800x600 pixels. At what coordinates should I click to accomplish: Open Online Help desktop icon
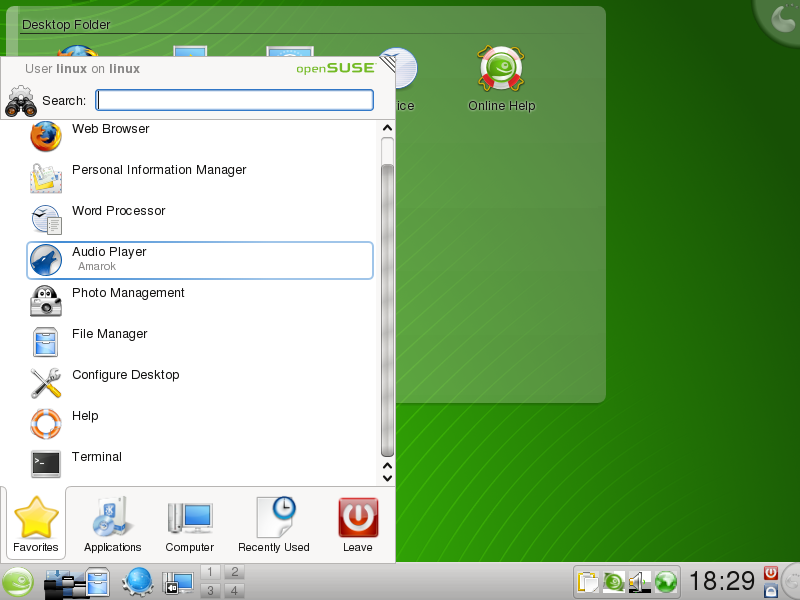pyautogui.click(x=501, y=79)
